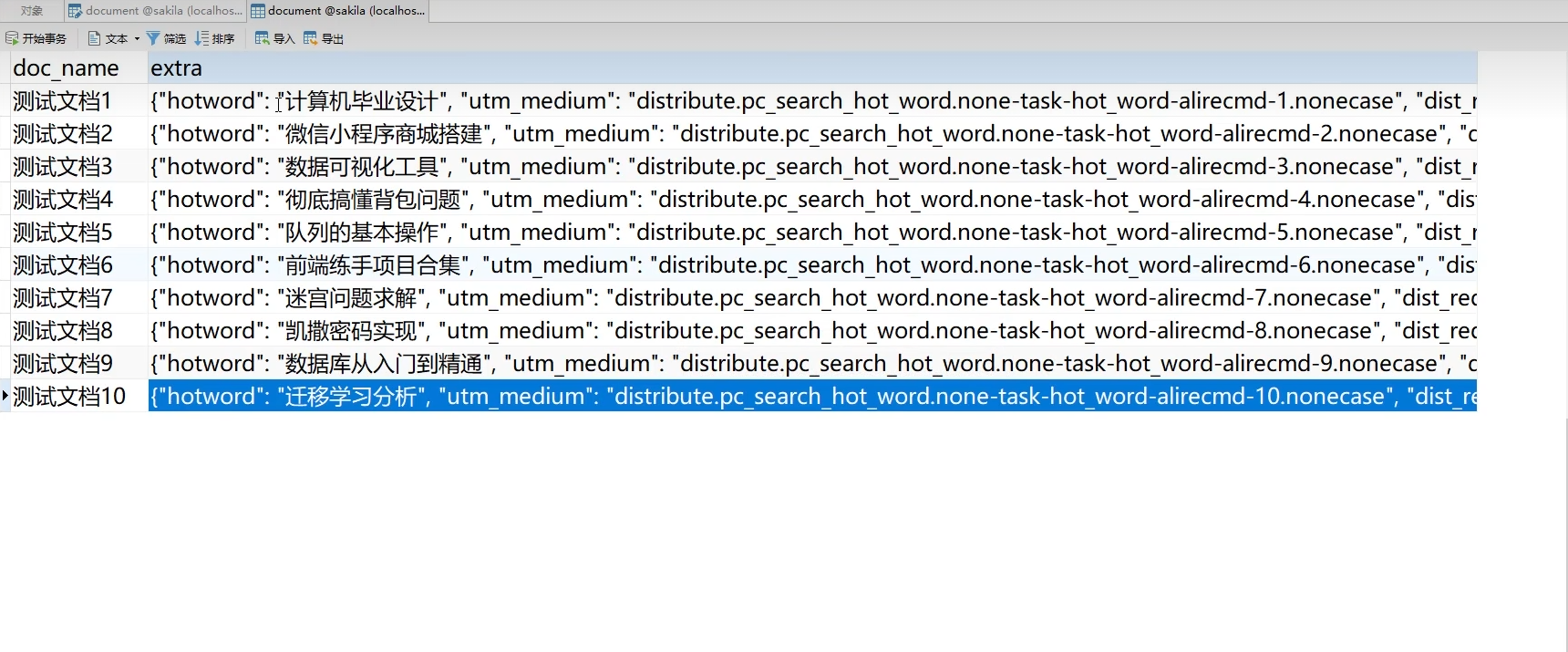Switch to the 对象 objects tab

tap(32, 11)
